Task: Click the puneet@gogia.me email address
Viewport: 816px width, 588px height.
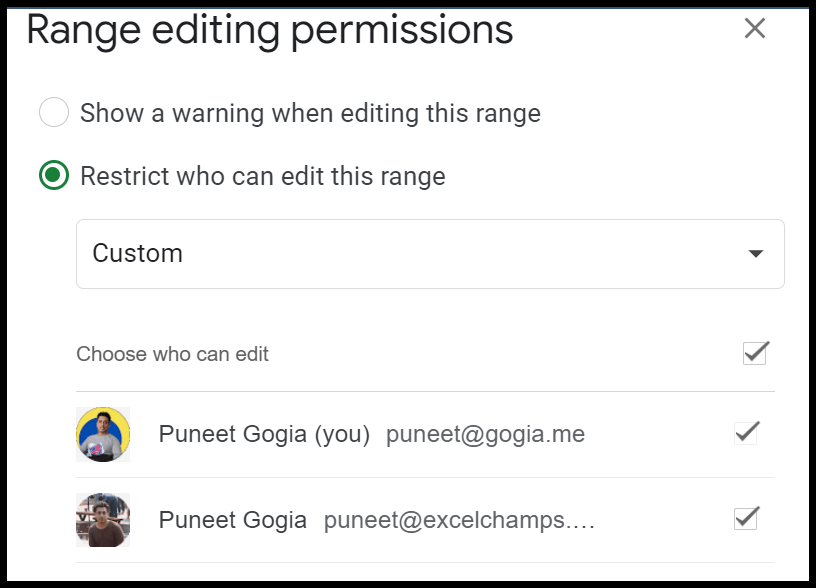Action: [x=486, y=434]
